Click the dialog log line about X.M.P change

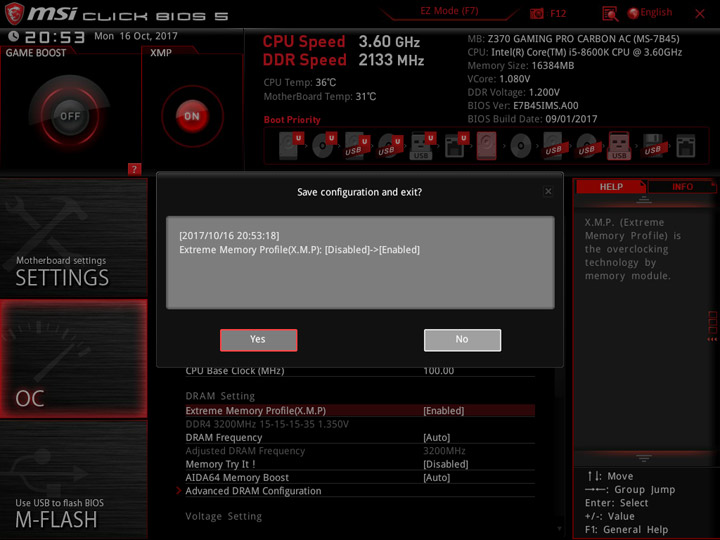(x=299, y=249)
